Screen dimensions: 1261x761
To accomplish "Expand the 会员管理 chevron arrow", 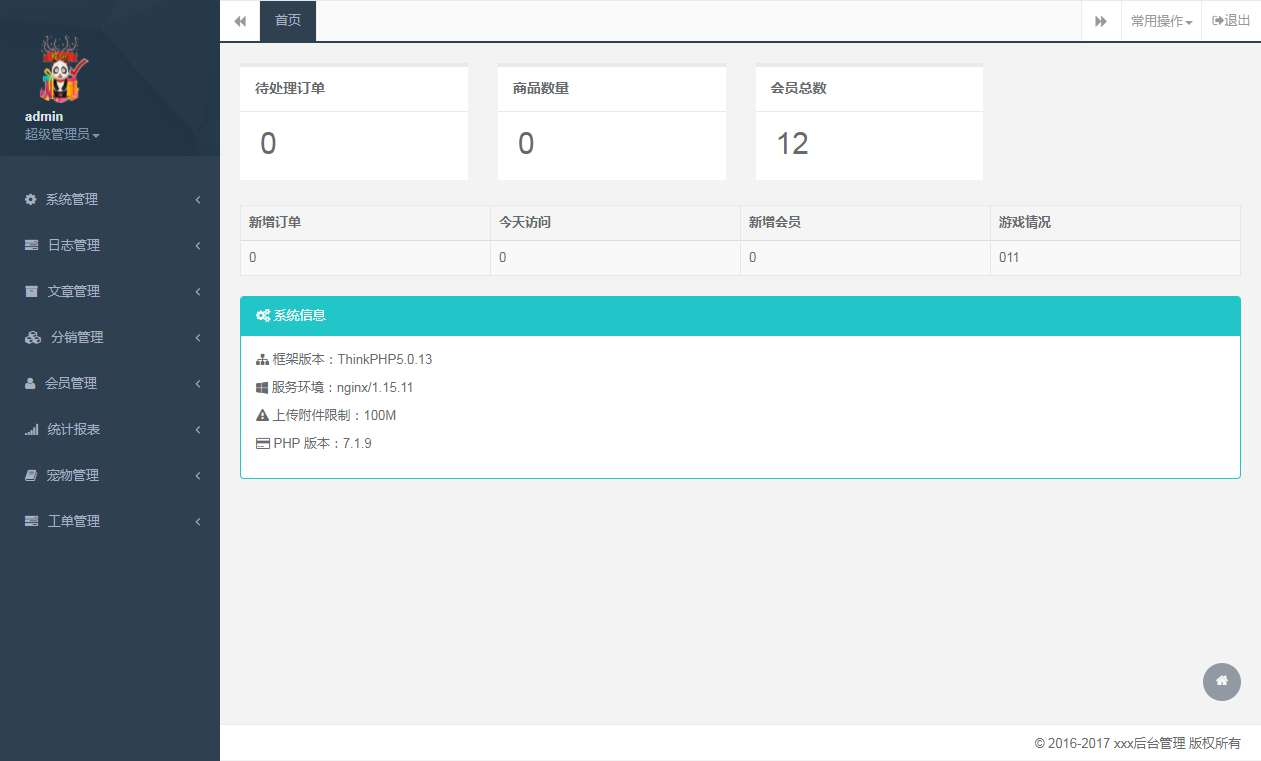I will 198,383.
